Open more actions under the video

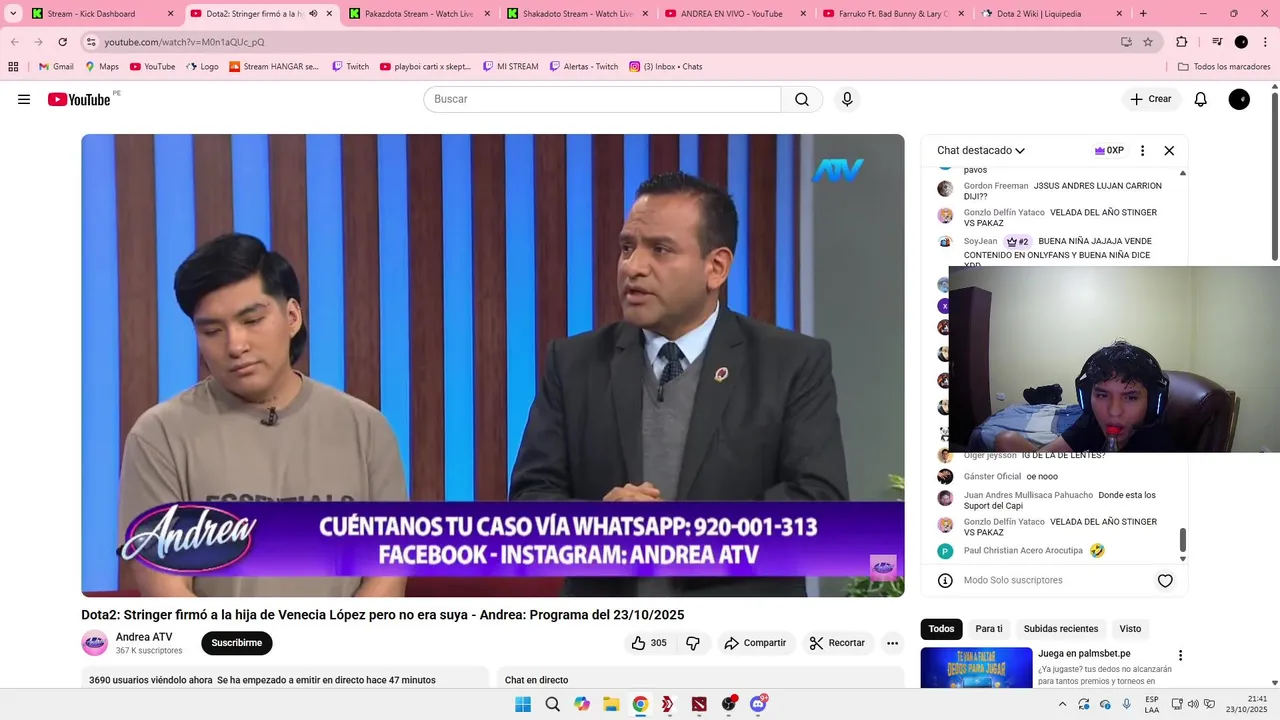coord(893,643)
